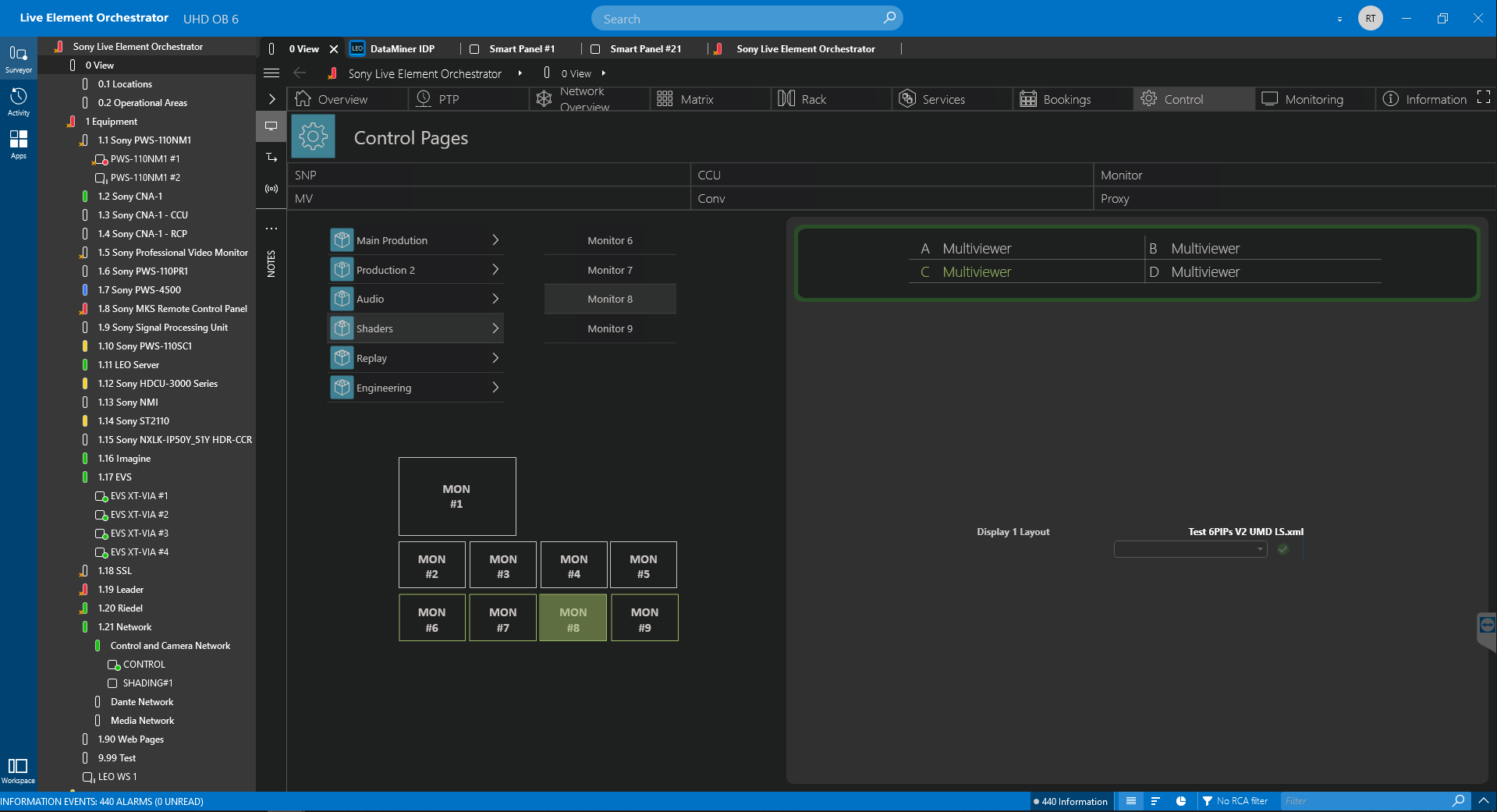The image size is (1497, 812).
Task: Select the Monitor 9 button
Action: (610, 328)
